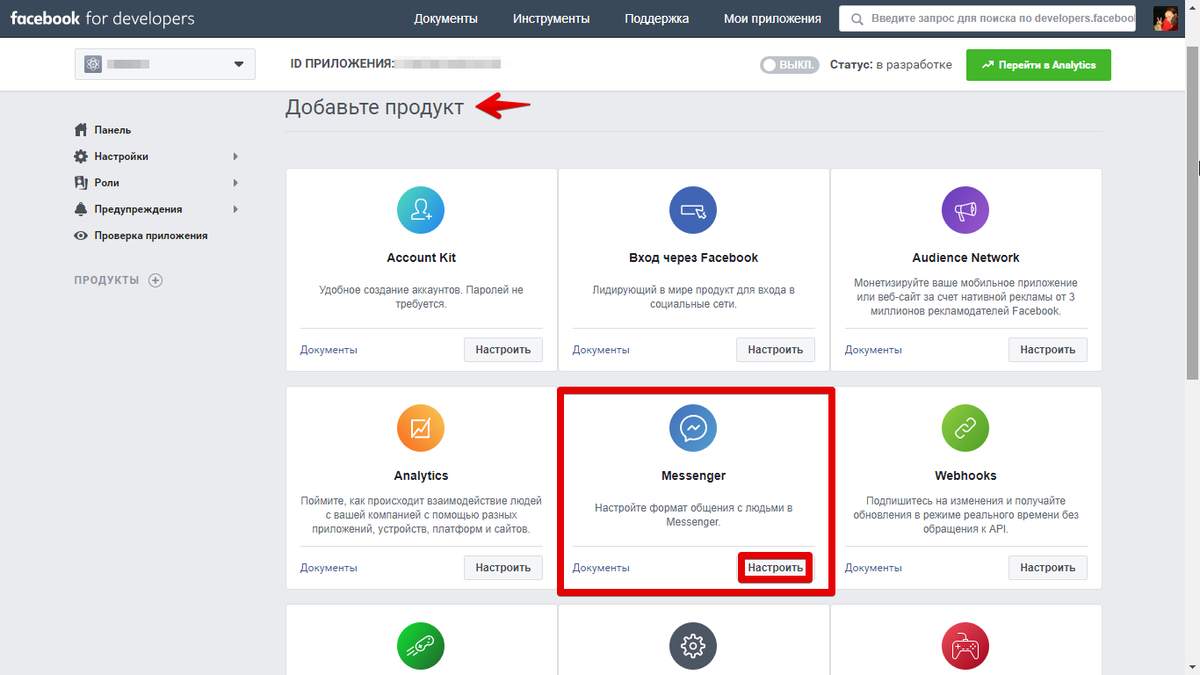Screen dimensions: 1200x675
Task: Click the Audience Network megaphone icon
Action: (x=965, y=210)
